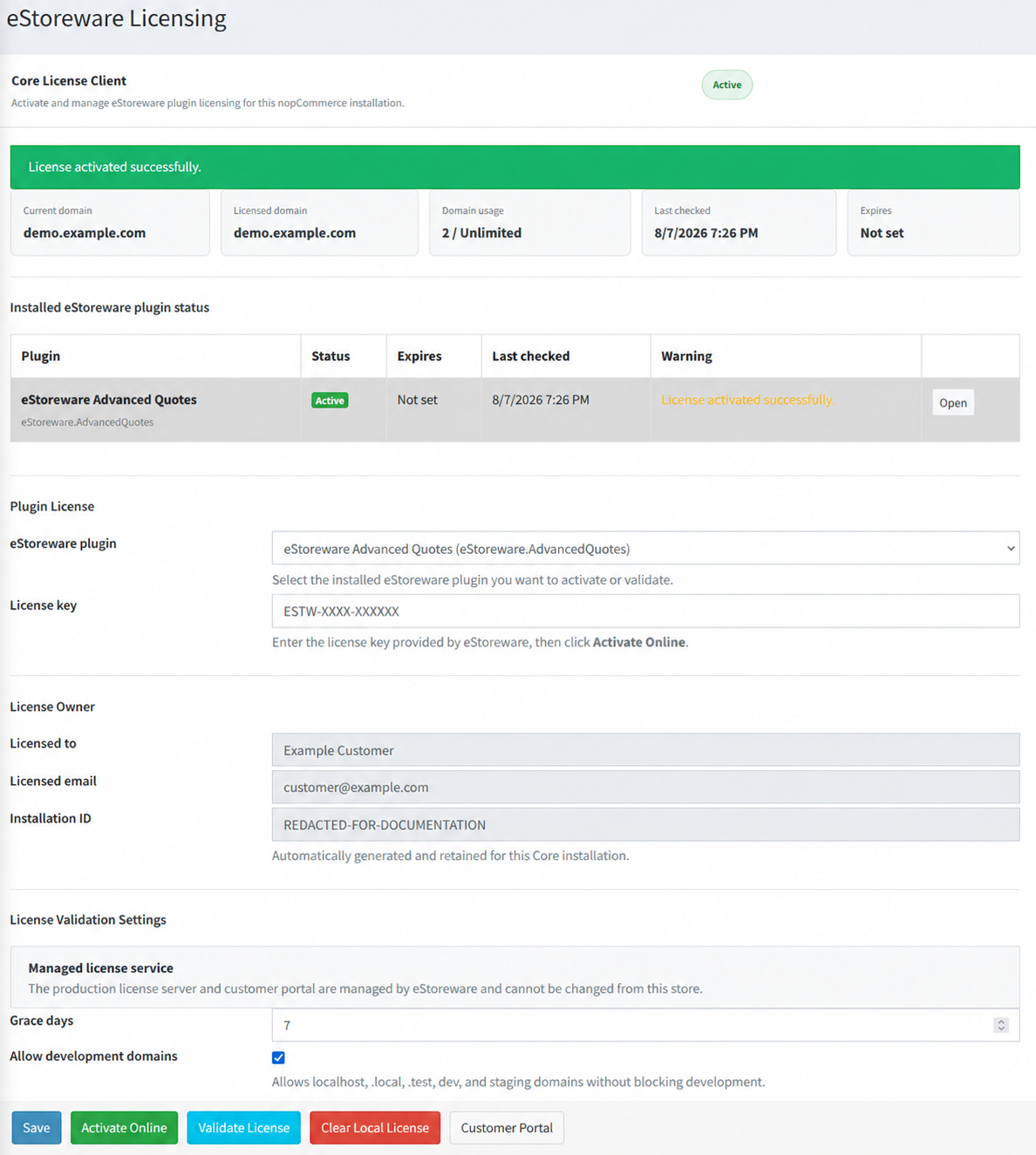This screenshot has height=1155, width=1036.
Task: Click the Licensed domain card
Action: pyautogui.click(x=319, y=223)
